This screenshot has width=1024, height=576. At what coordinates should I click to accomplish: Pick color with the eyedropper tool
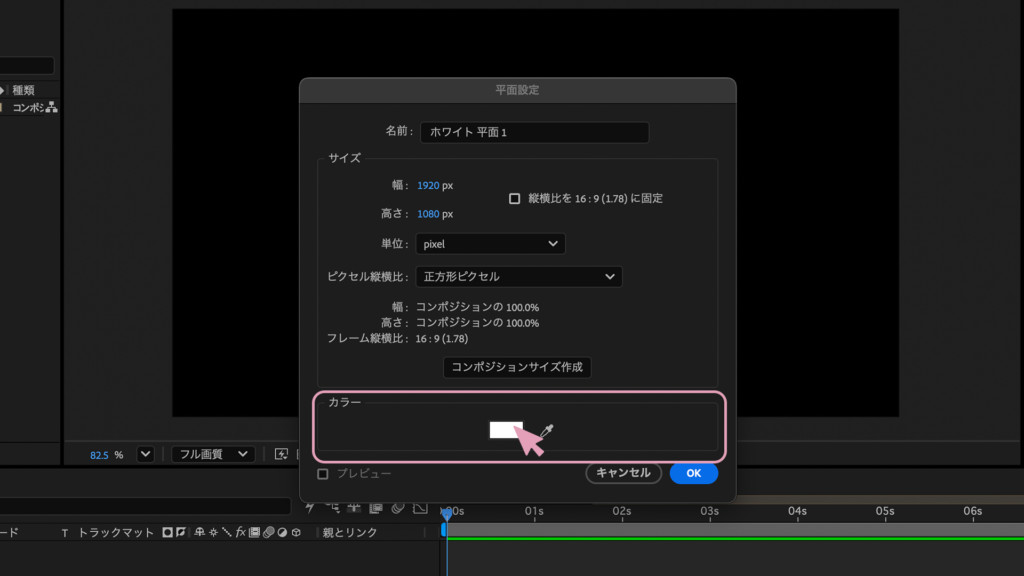click(547, 430)
